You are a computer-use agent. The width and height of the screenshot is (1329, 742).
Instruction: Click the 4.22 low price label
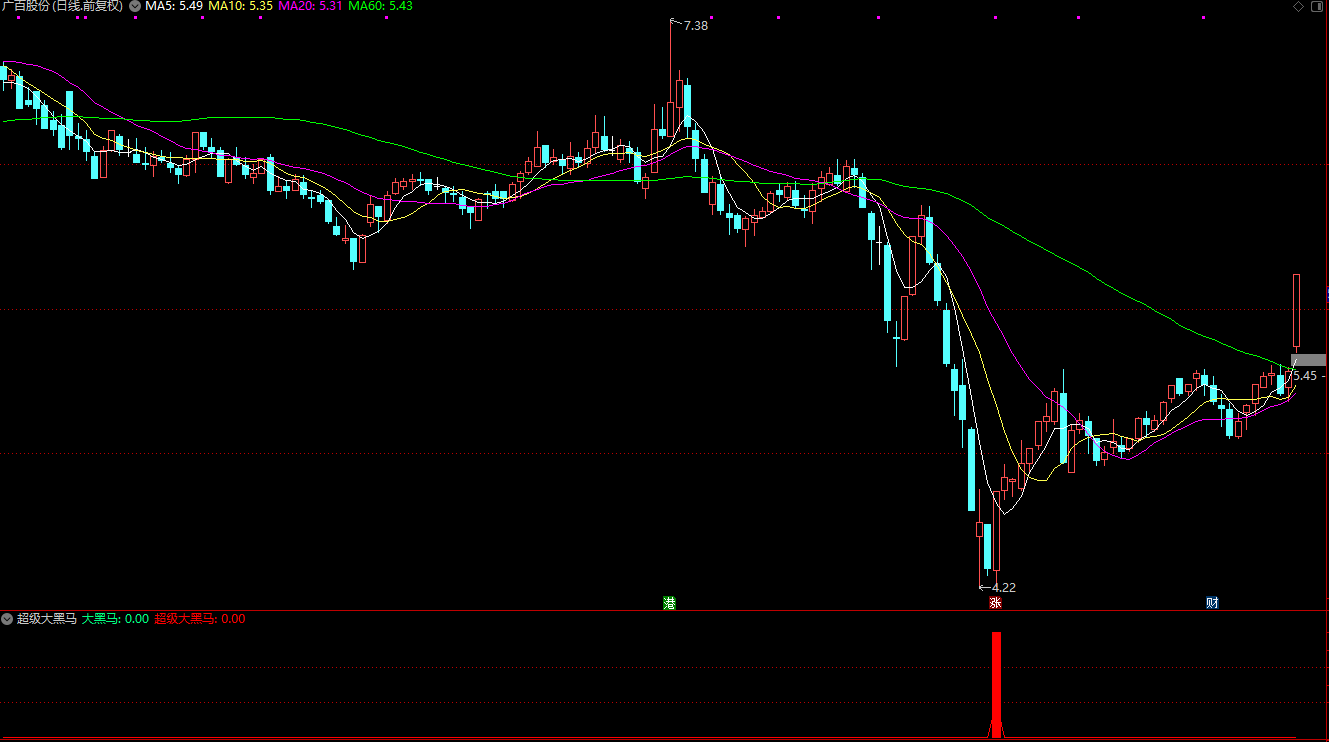point(1004,588)
